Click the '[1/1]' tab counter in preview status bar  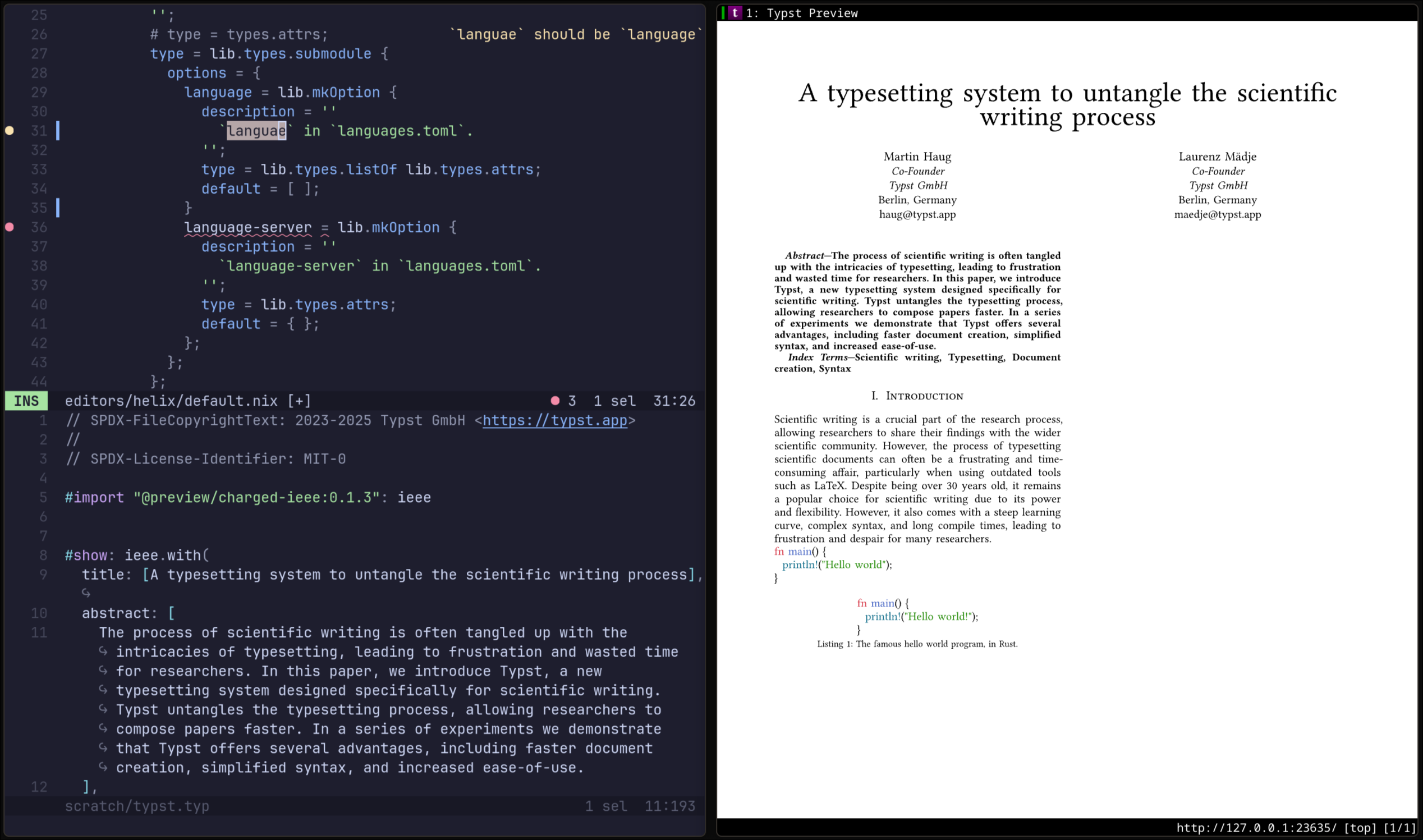1399,828
